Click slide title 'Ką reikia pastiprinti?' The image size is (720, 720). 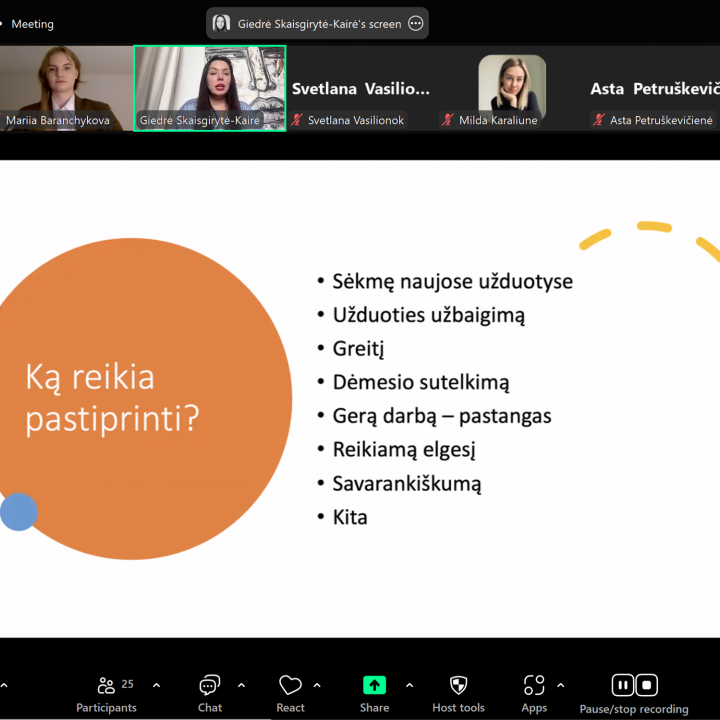(x=112, y=398)
